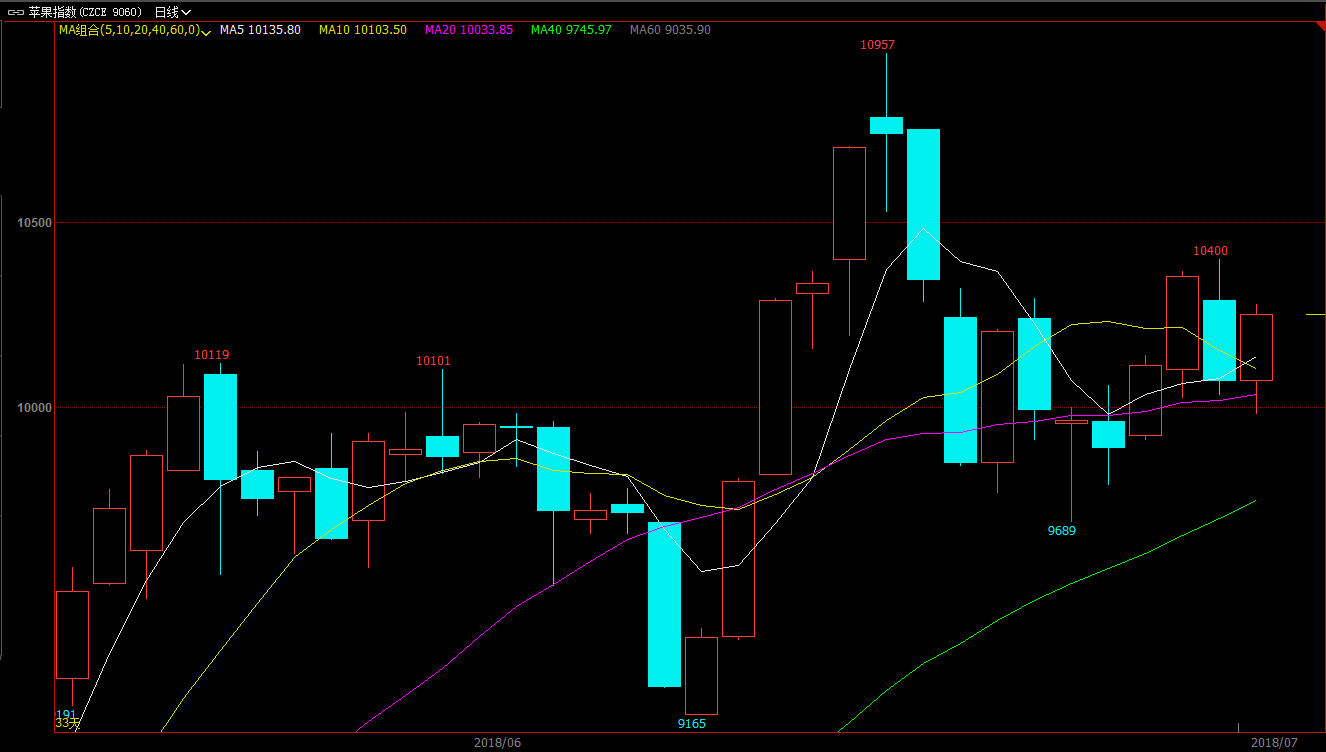Select the hollow candle with 9165 low
1326x752 pixels.
click(701, 676)
